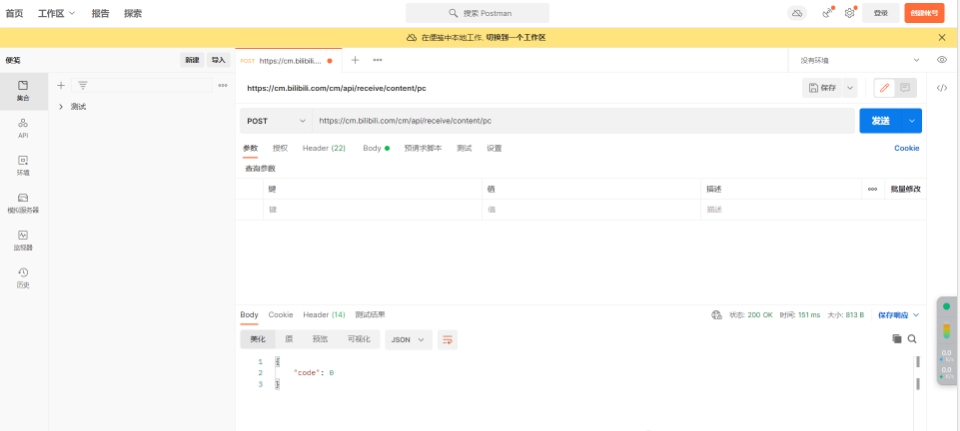Open the code snippet panel icon
This screenshot has height=431, width=960.
click(x=942, y=88)
